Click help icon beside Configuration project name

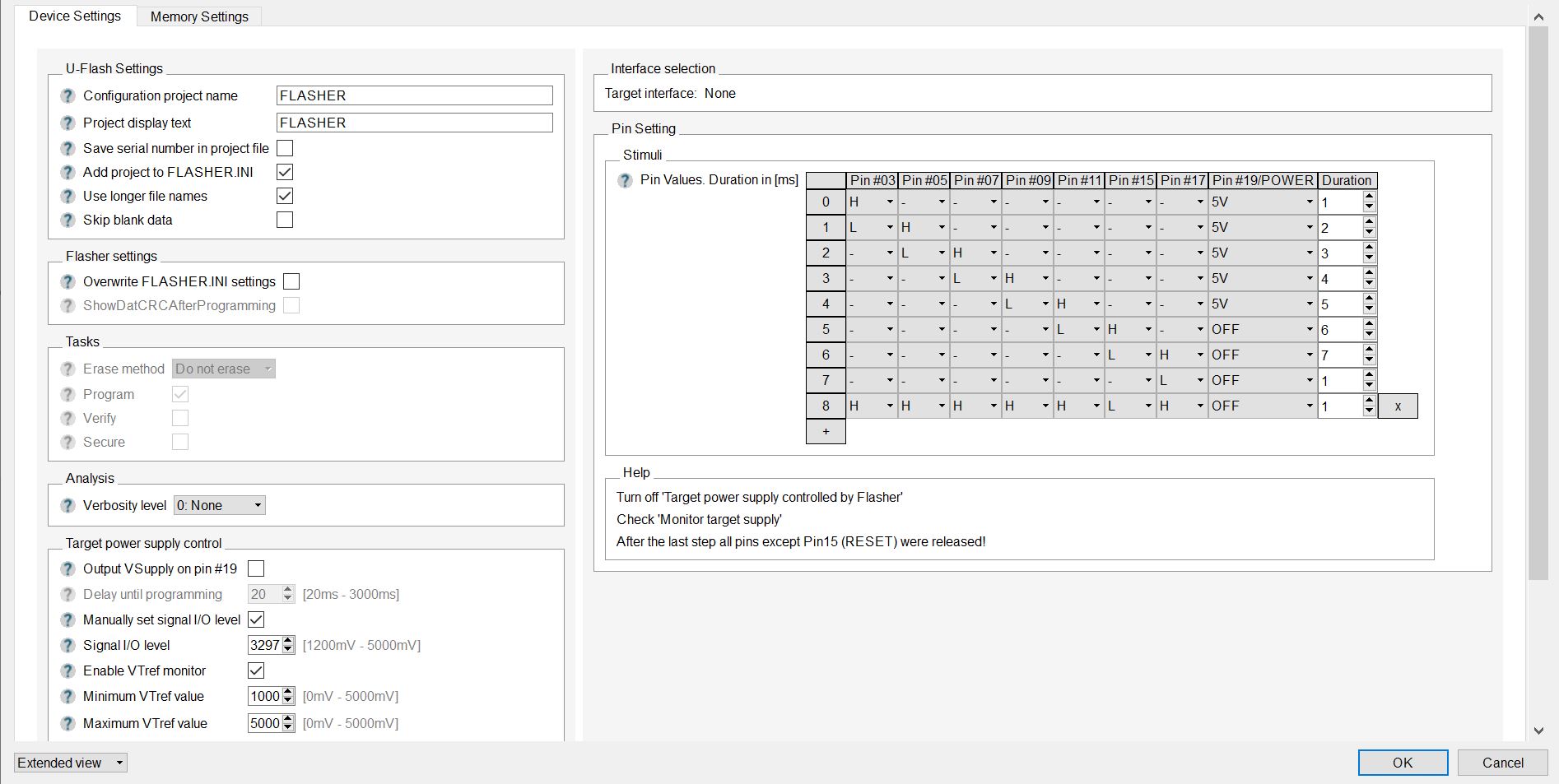click(x=68, y=96)
